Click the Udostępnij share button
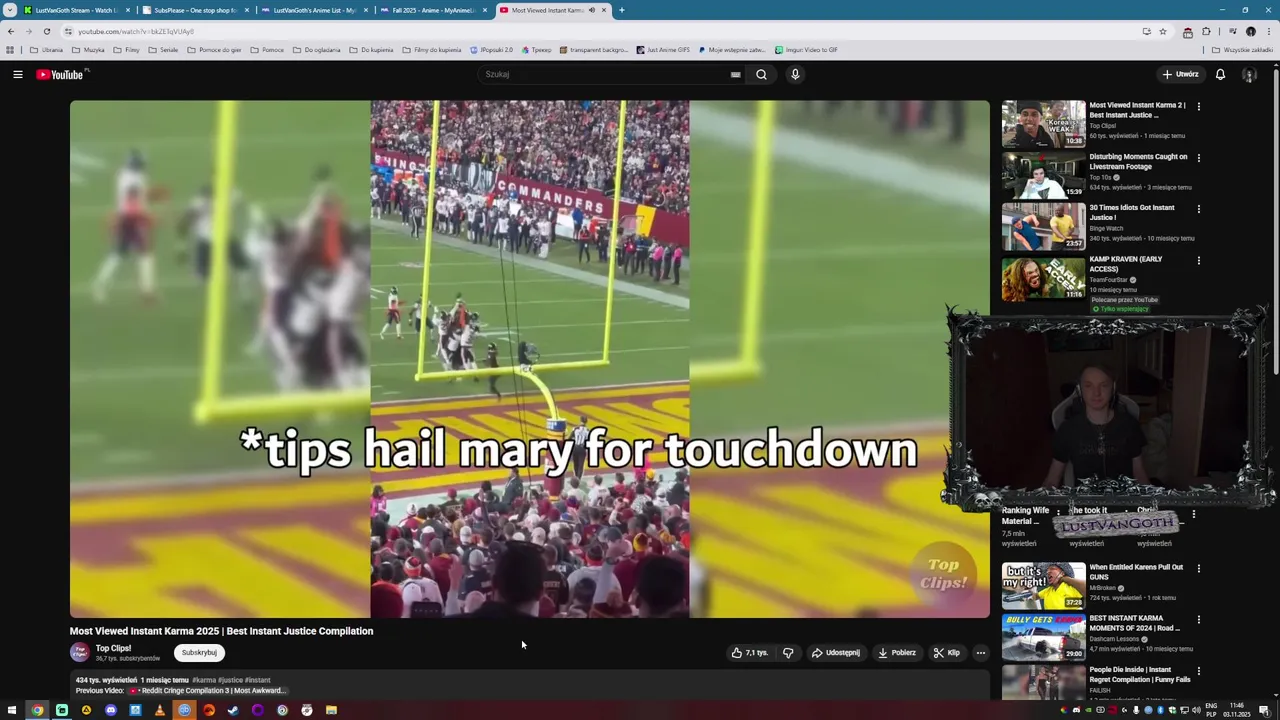The height and width of the screenshot is (720, 1280). (836, 653)
